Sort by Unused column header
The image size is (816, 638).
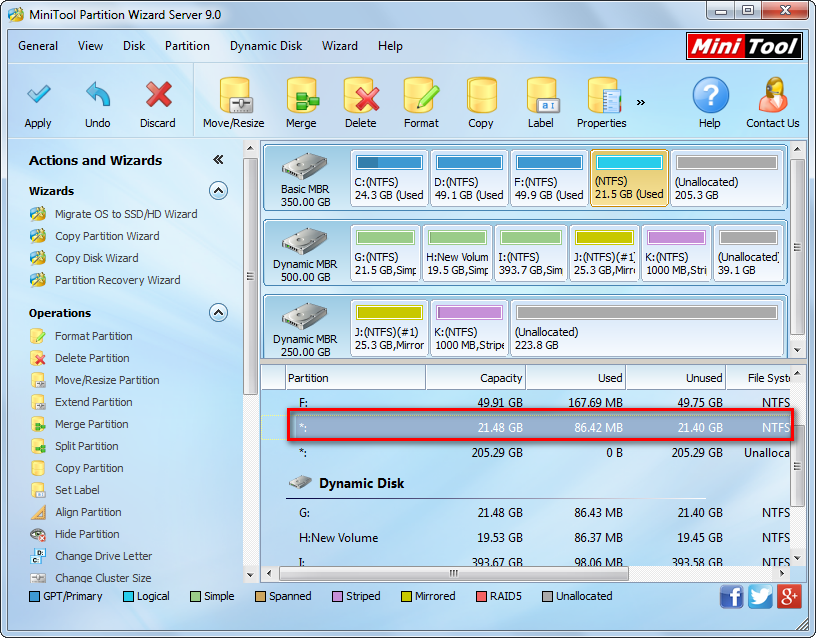click(x=676, y=378)
